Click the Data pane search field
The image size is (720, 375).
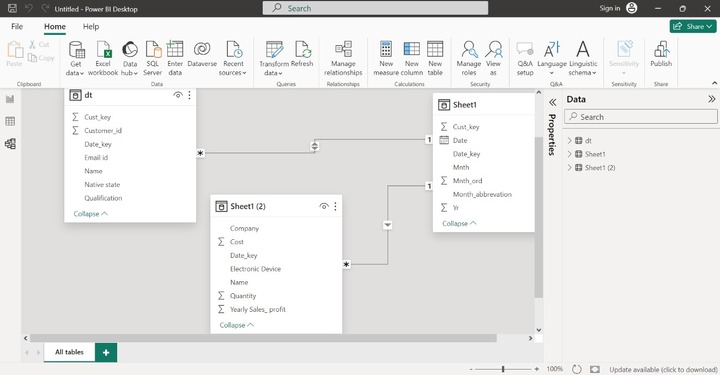(x=641, y=117)
